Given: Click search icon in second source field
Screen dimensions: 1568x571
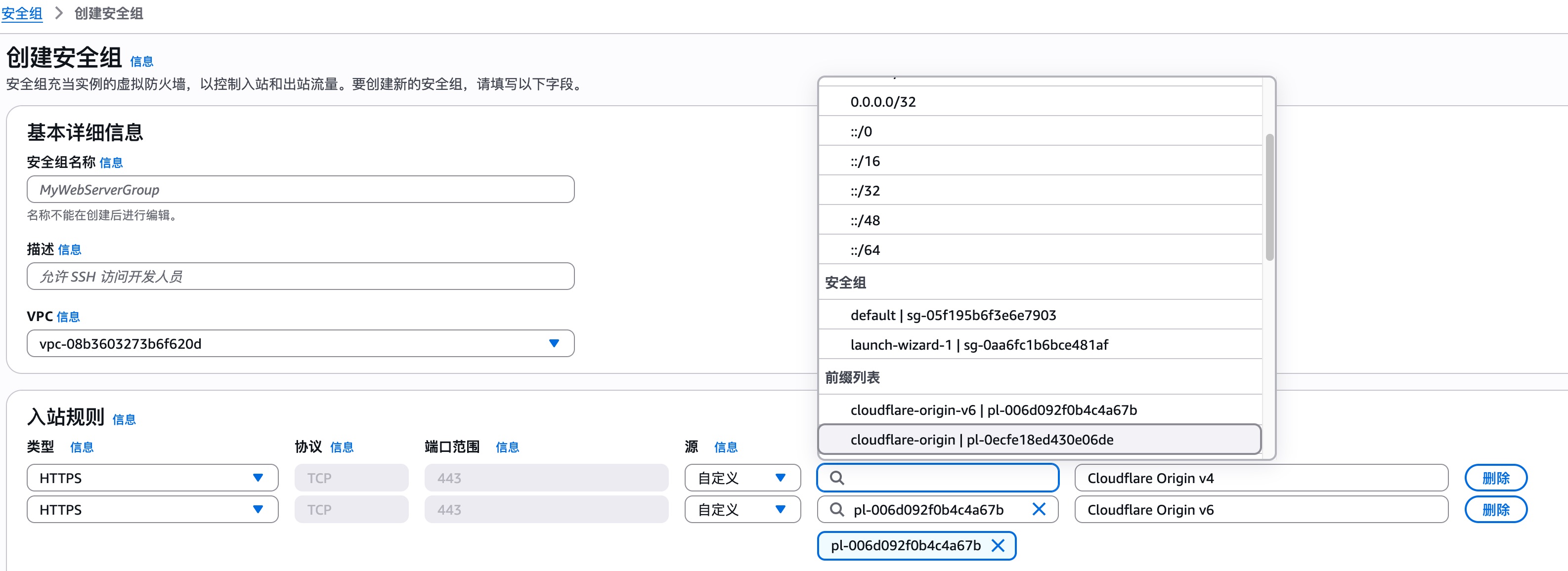Looking at the screenshot, I should pos(837,510).
